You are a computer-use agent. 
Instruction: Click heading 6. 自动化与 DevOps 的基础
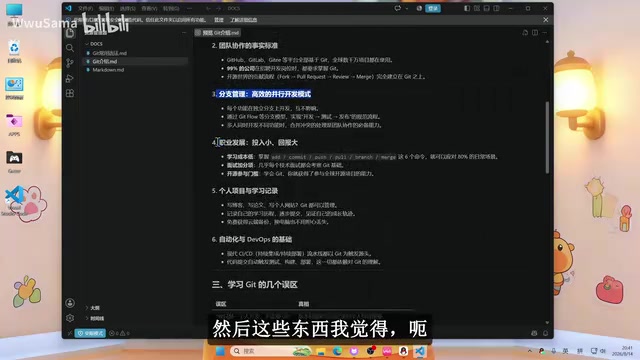(x=251, y=239)
